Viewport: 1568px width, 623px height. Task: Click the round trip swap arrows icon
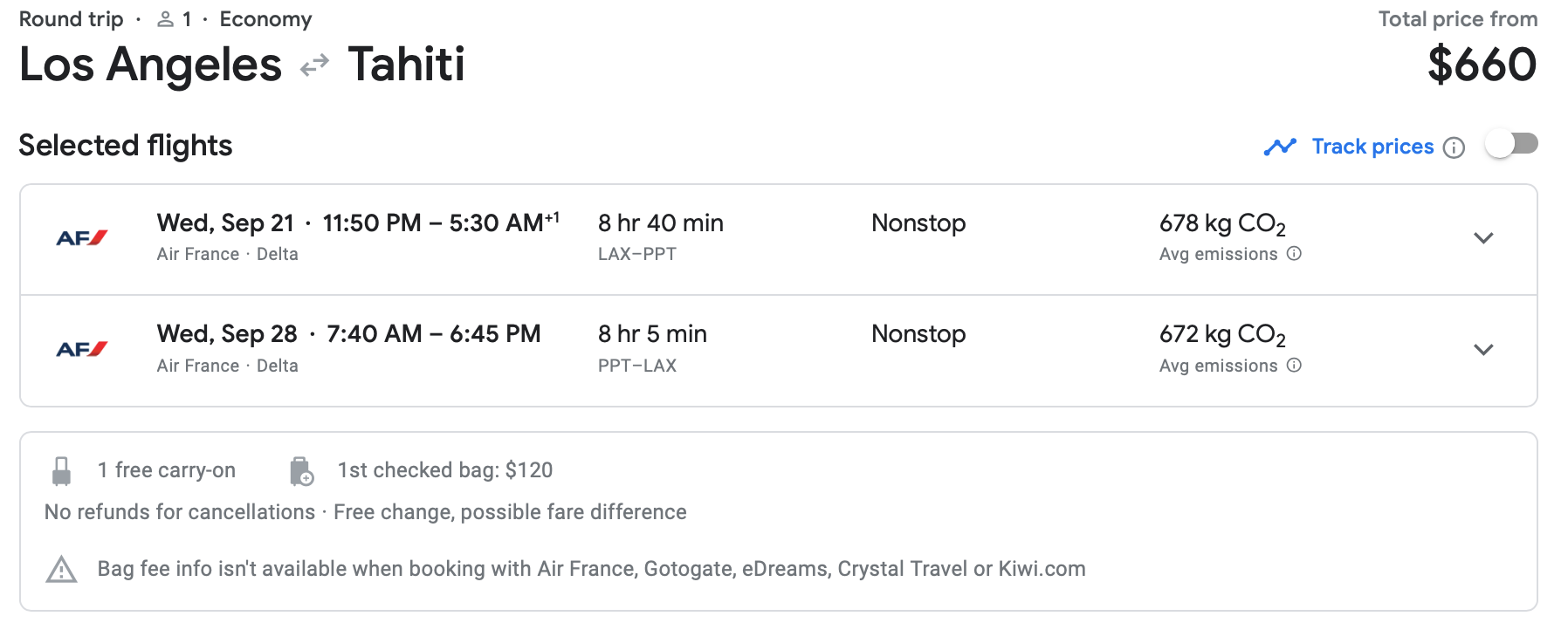pos(314,65)
